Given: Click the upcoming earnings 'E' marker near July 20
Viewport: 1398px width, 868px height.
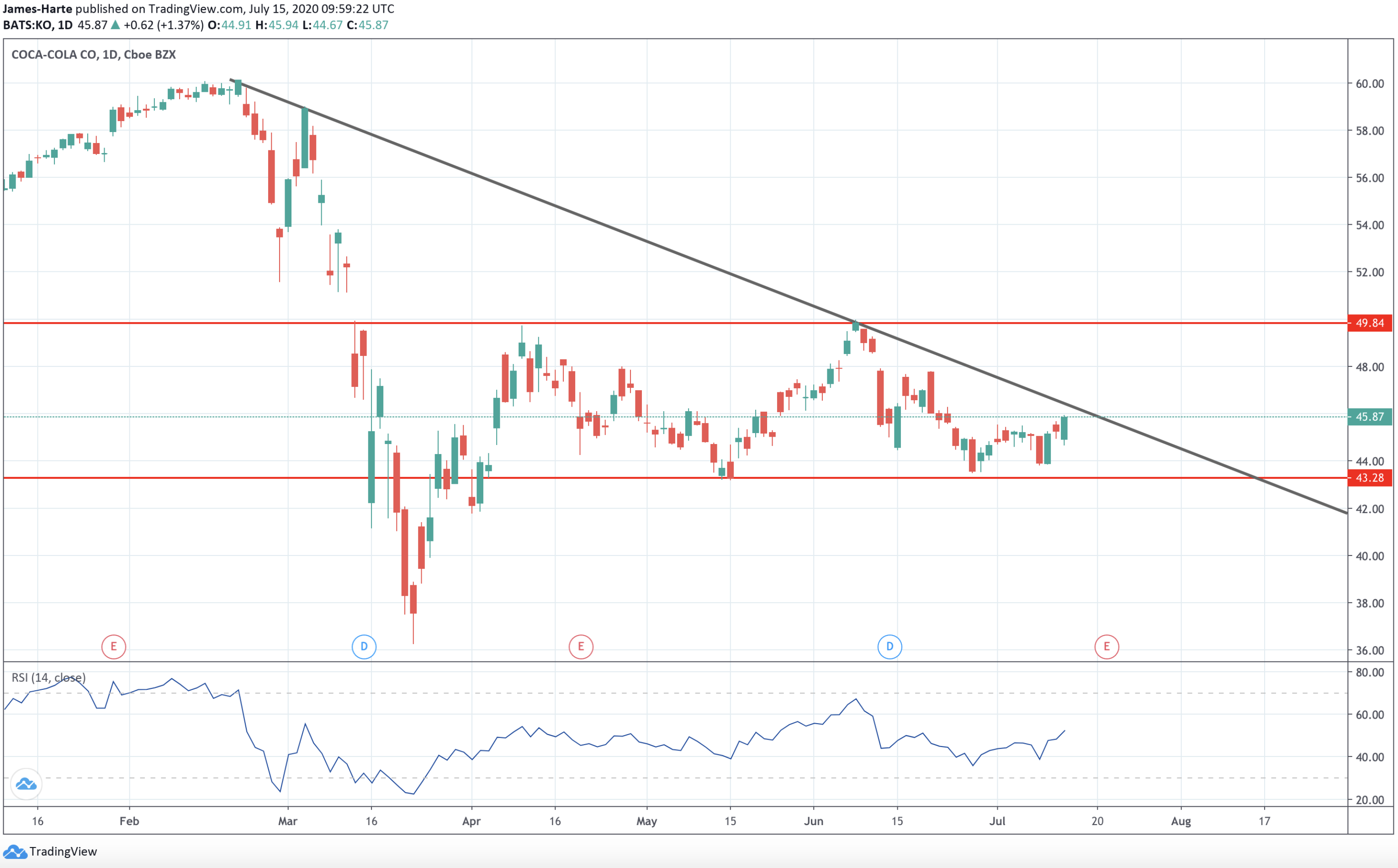Looking at the screenshot, I should [x=1107, y=646].
